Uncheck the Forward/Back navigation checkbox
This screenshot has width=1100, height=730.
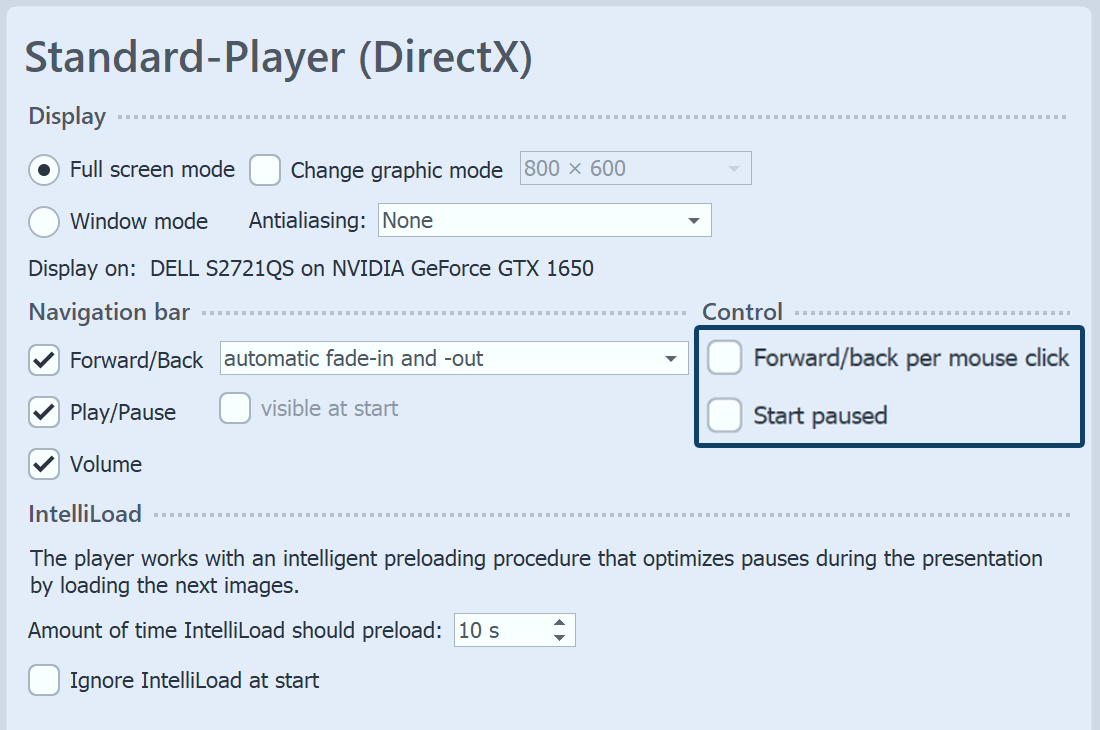pyautogui.click(x=44, y=360)
